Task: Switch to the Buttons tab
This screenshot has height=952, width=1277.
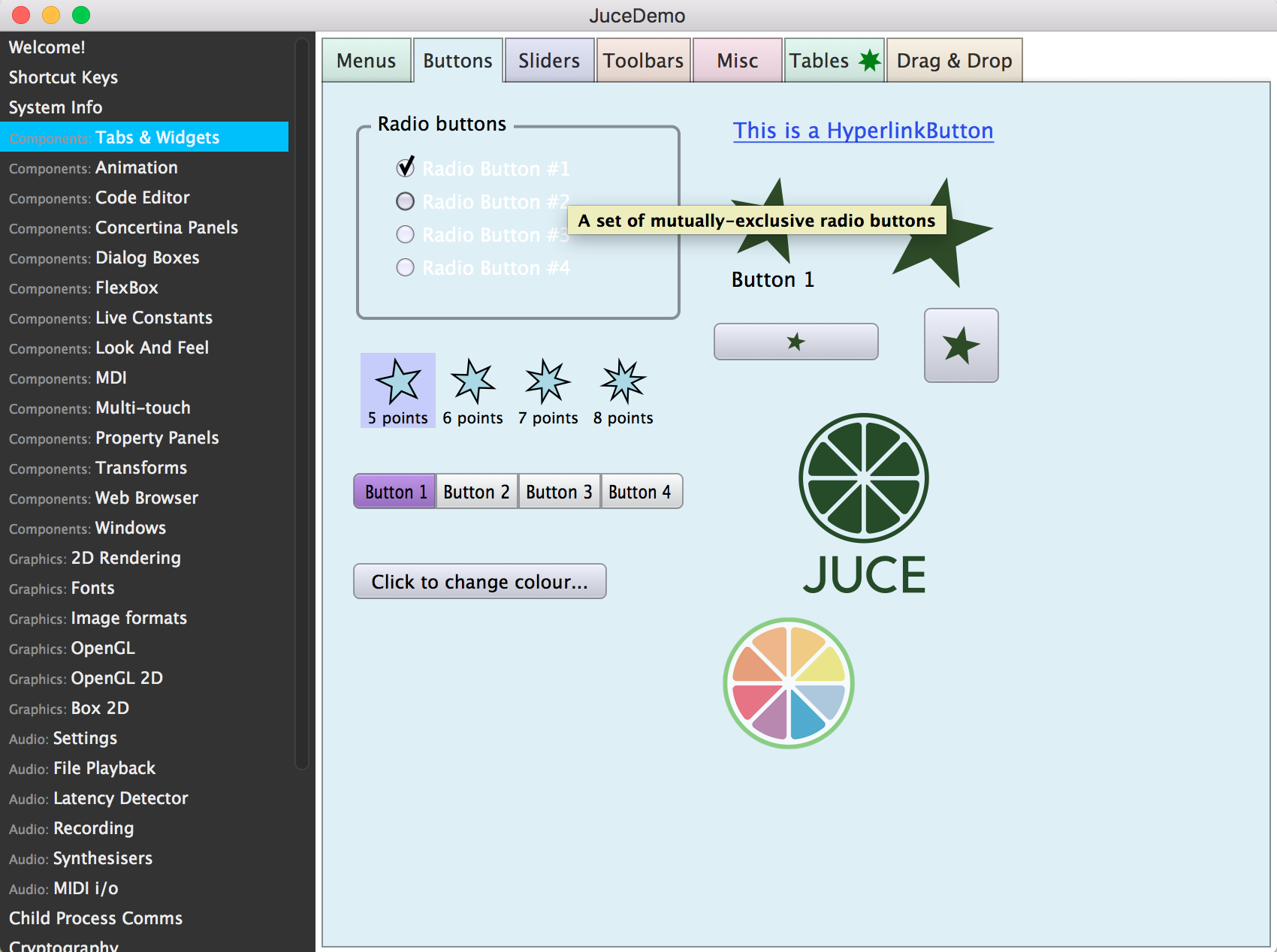Action: click(458, 61)
